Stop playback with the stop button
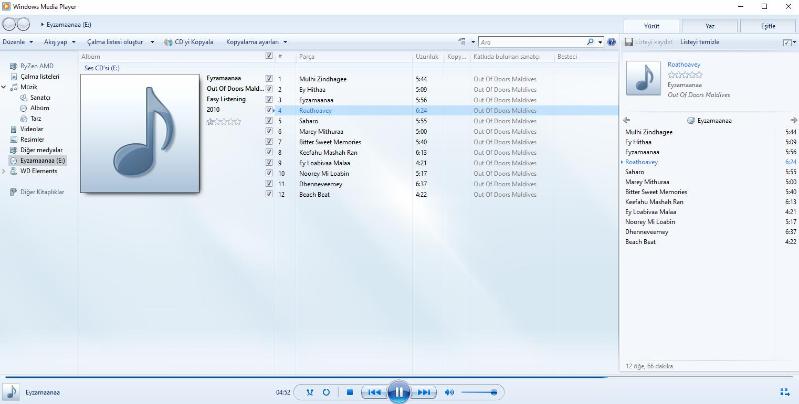This screenshot has height=404, width=799. point(350,392)
